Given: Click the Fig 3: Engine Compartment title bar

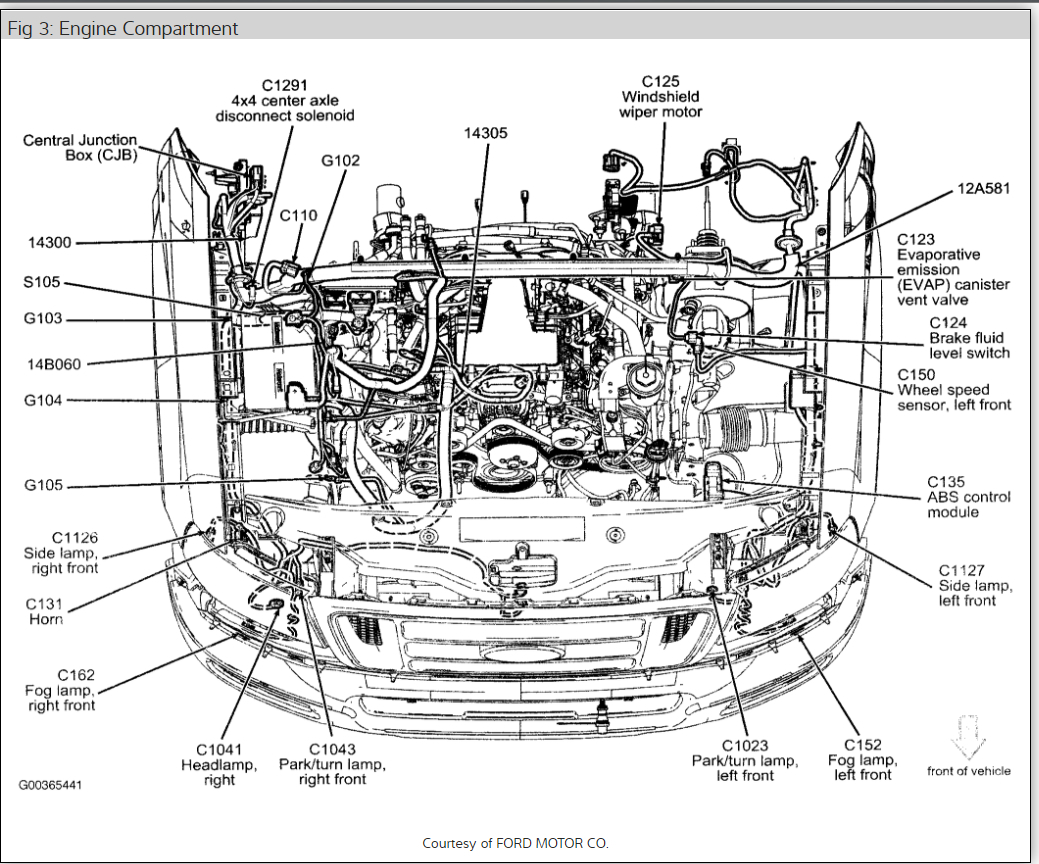Looking at the screenshot, I should tap(122, 28).
